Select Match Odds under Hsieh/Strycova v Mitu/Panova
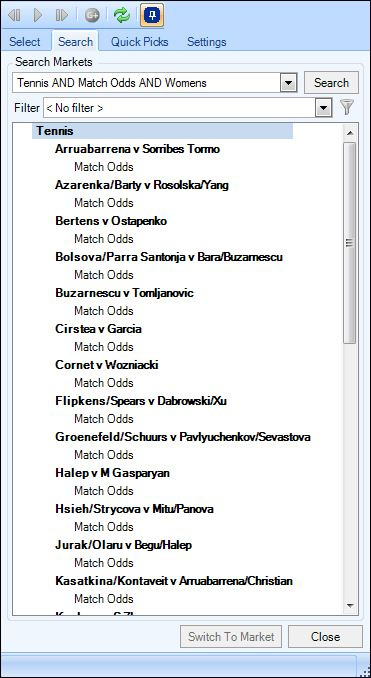The height and width of the screenshot is (678, 371). pos(104,527)
